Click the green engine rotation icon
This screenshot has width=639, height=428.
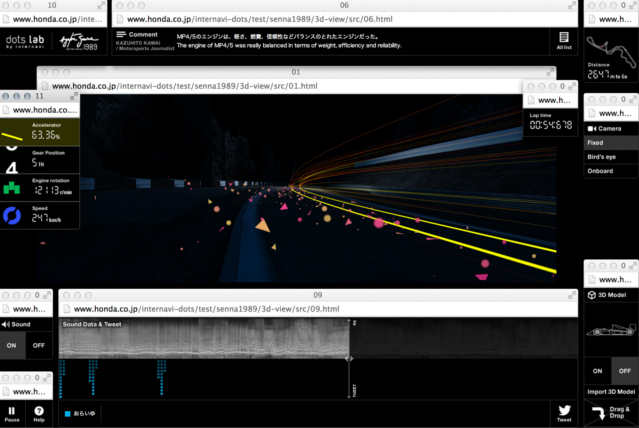coord(12,188)
